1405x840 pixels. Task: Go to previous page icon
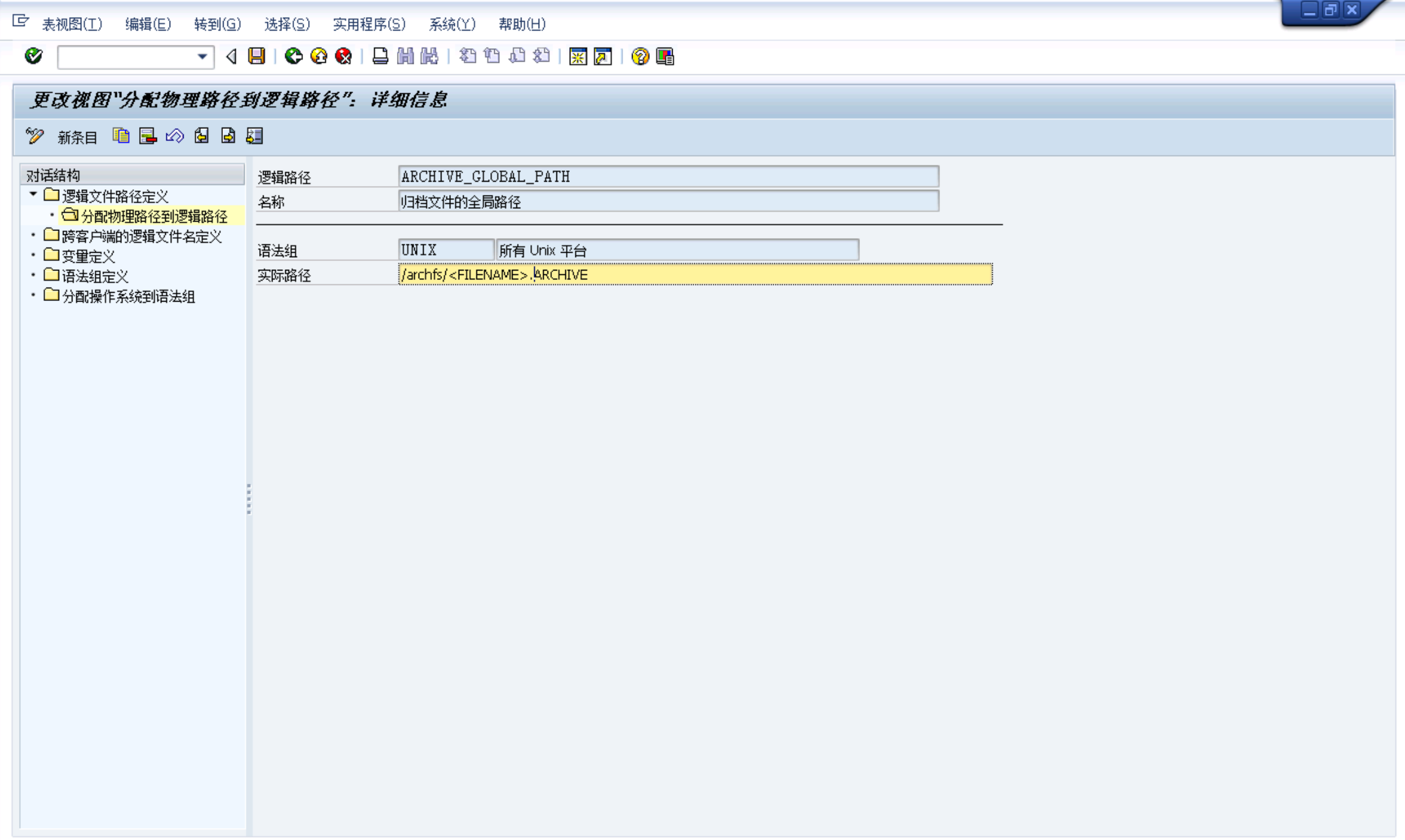click(x=492, y=57)
